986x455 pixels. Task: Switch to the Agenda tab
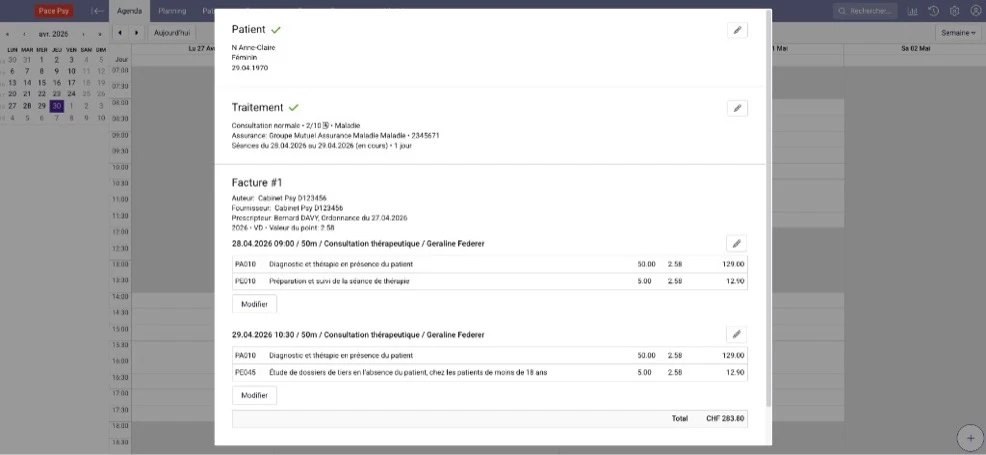130,11
